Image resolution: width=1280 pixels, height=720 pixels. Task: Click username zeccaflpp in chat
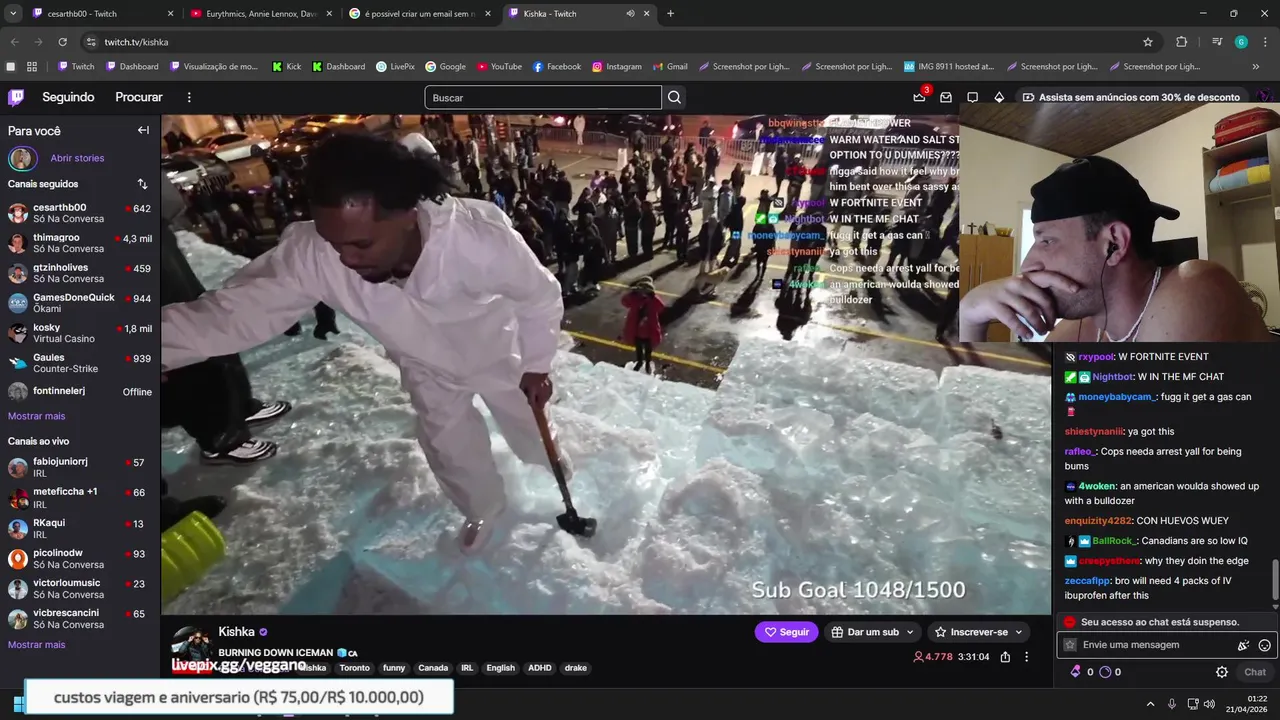point(1087,581)
